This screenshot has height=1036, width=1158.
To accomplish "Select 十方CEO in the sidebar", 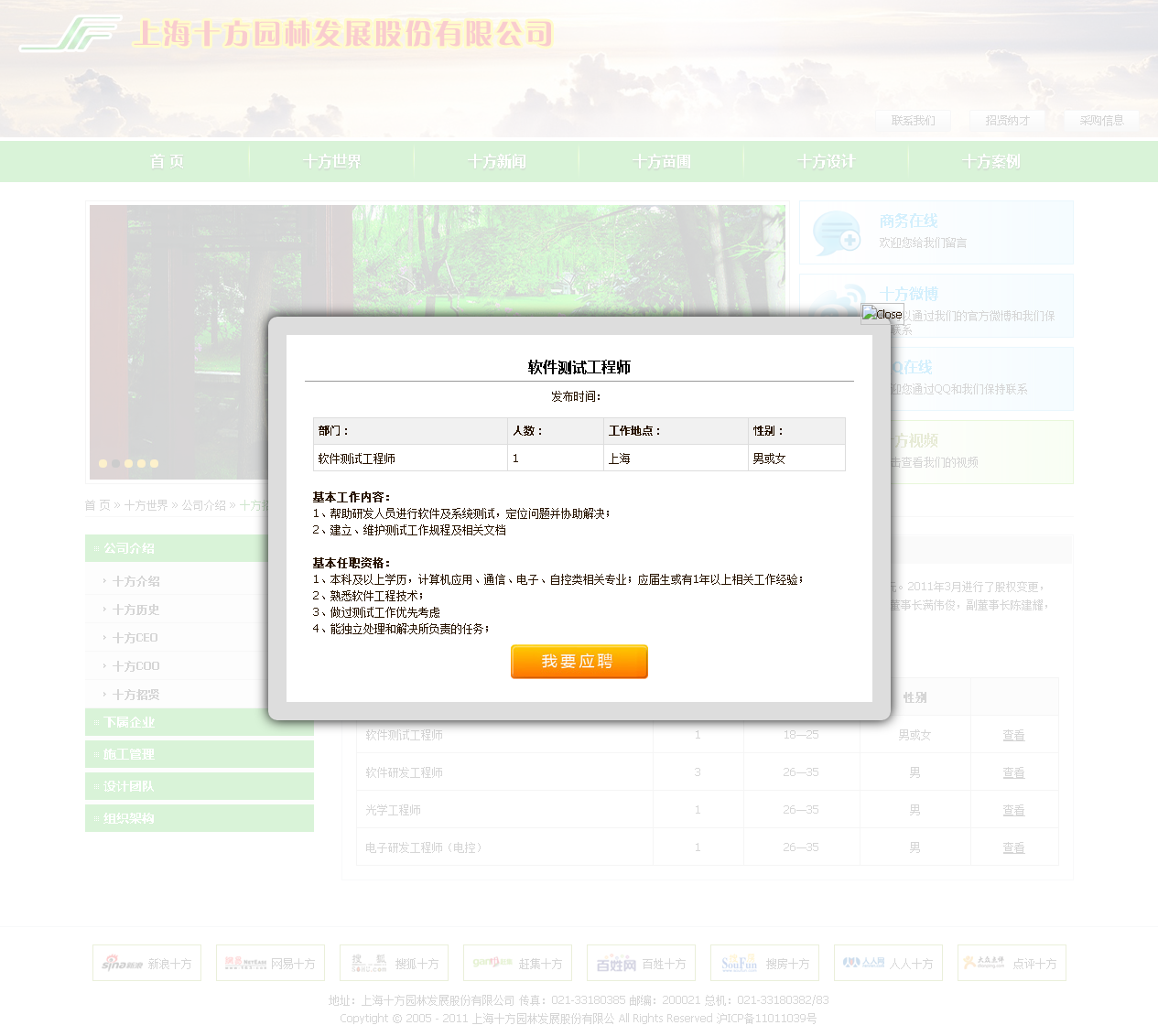I will click(x=135, y=638).
